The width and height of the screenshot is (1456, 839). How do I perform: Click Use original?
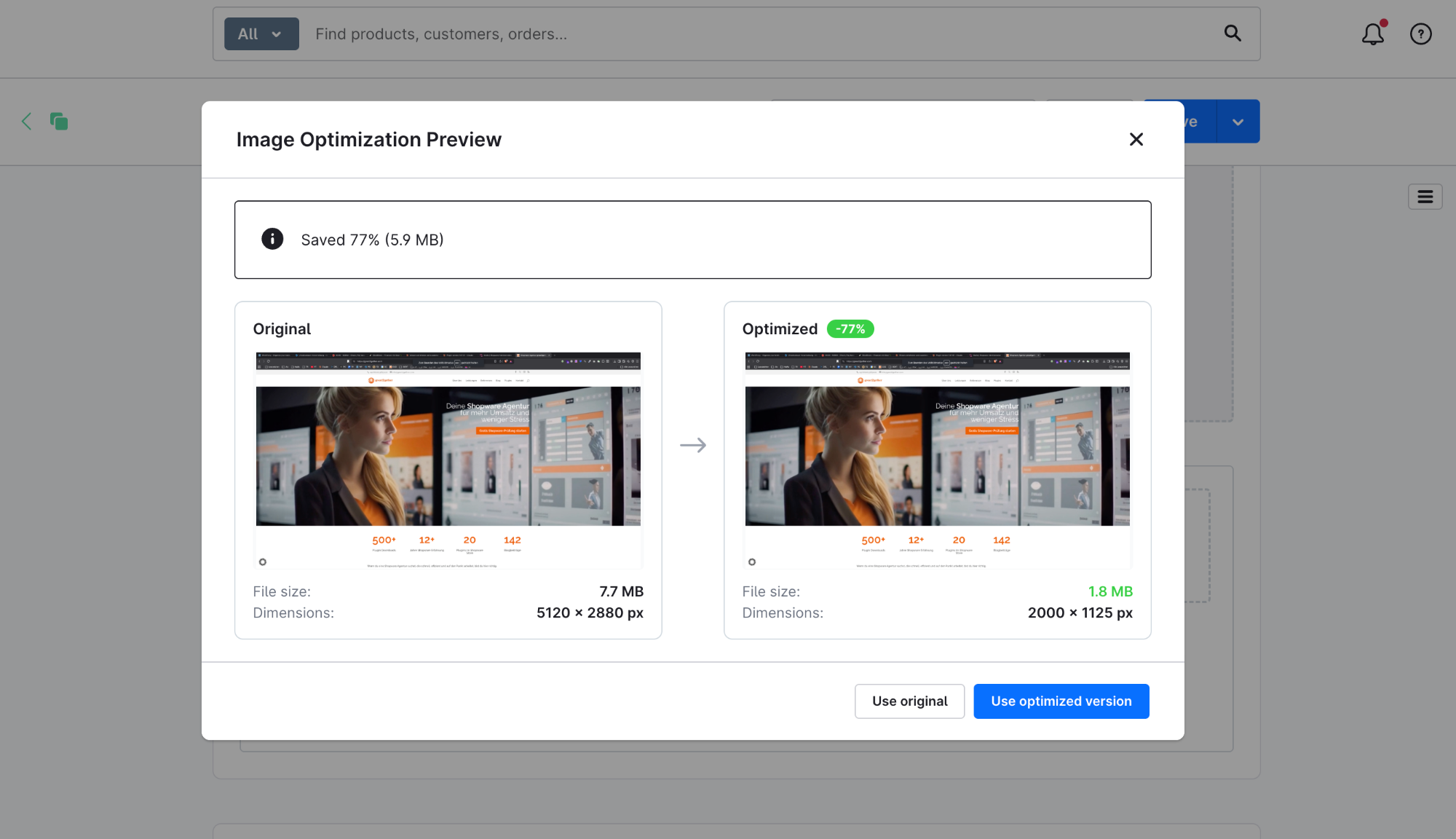(909, 701)
